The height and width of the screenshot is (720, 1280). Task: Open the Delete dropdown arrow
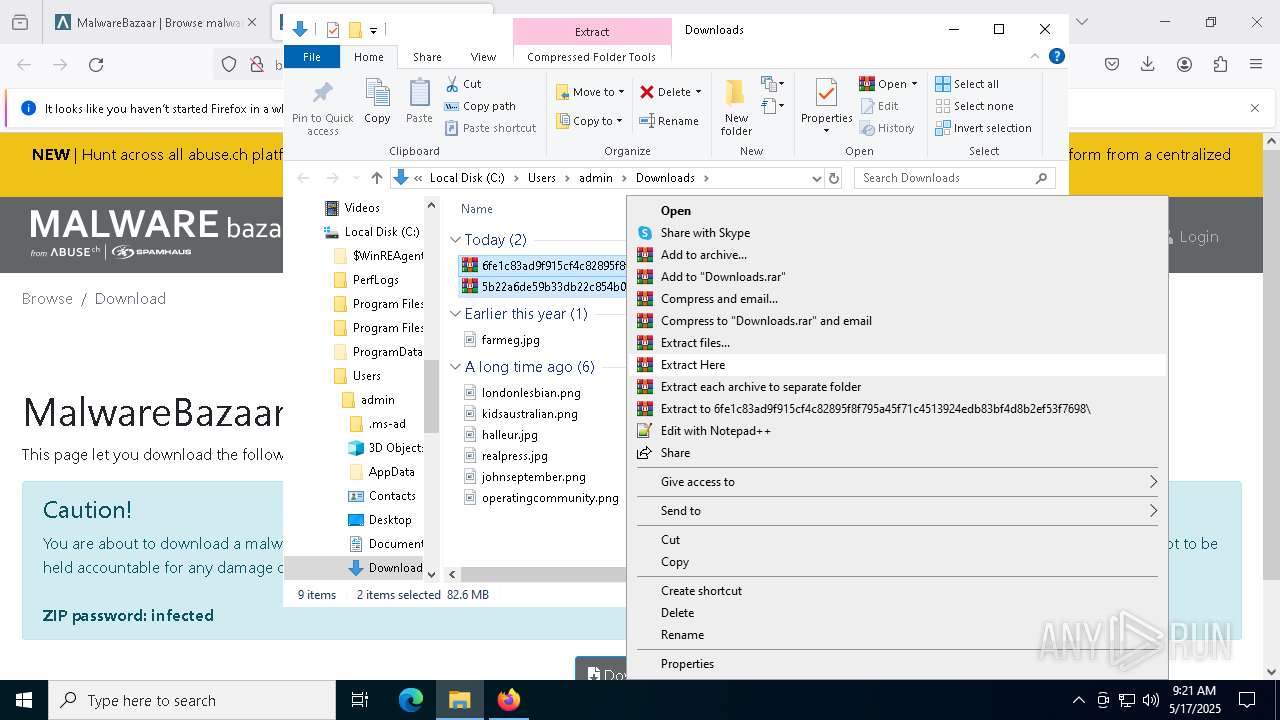coord(698,92)
